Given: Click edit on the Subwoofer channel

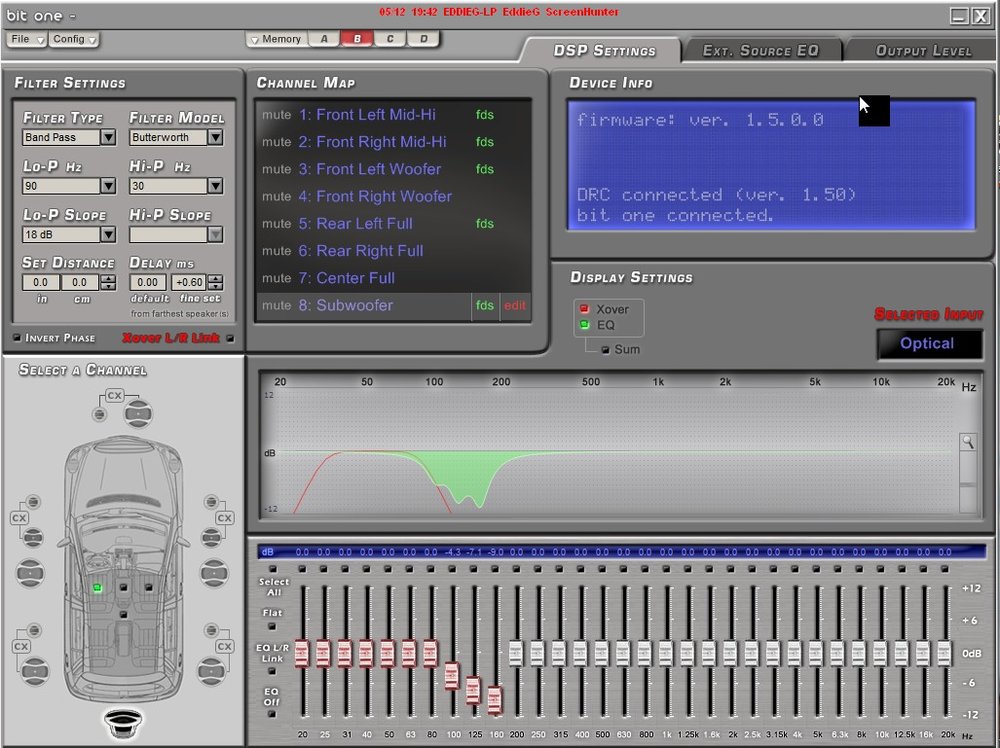Looking at the screenshot, I should click(x=515, y=305).
